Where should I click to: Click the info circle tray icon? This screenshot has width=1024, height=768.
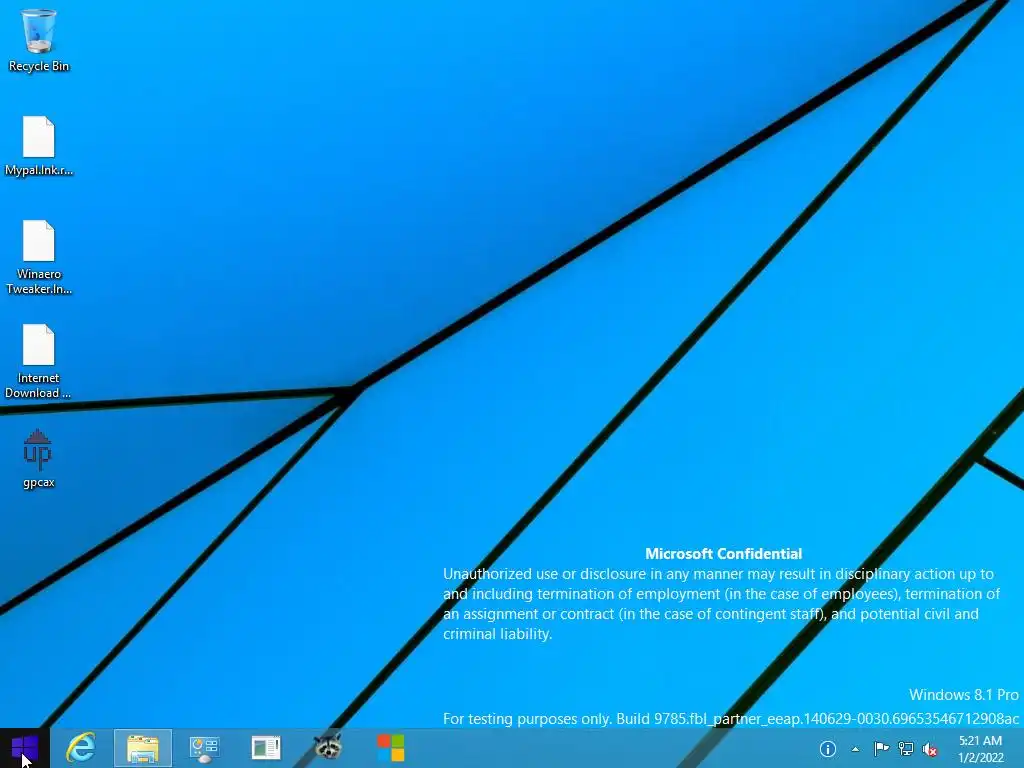click(x=827, y=749)
